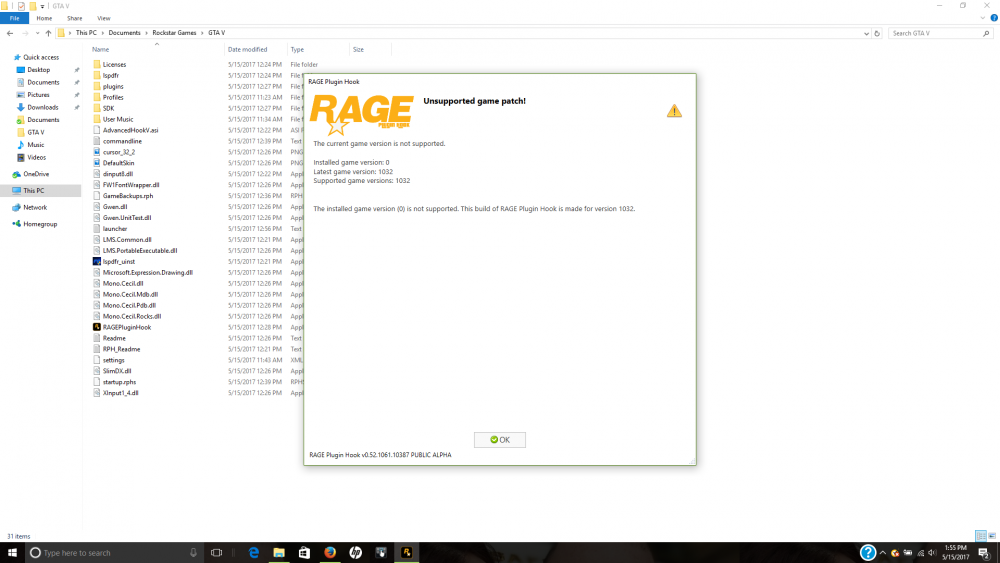Click OK in RAGE Plugin Hook dialog
The height and width of the screenshot is (563, 1000).
[499, 440]
